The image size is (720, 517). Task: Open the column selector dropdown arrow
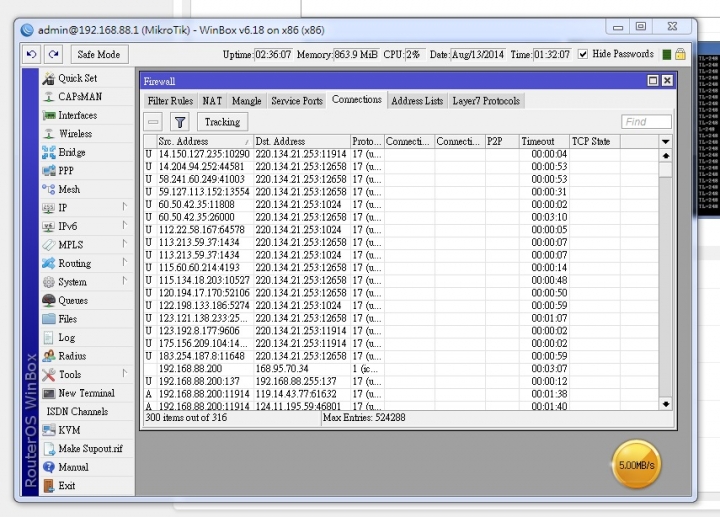click(x=665, y=141)
